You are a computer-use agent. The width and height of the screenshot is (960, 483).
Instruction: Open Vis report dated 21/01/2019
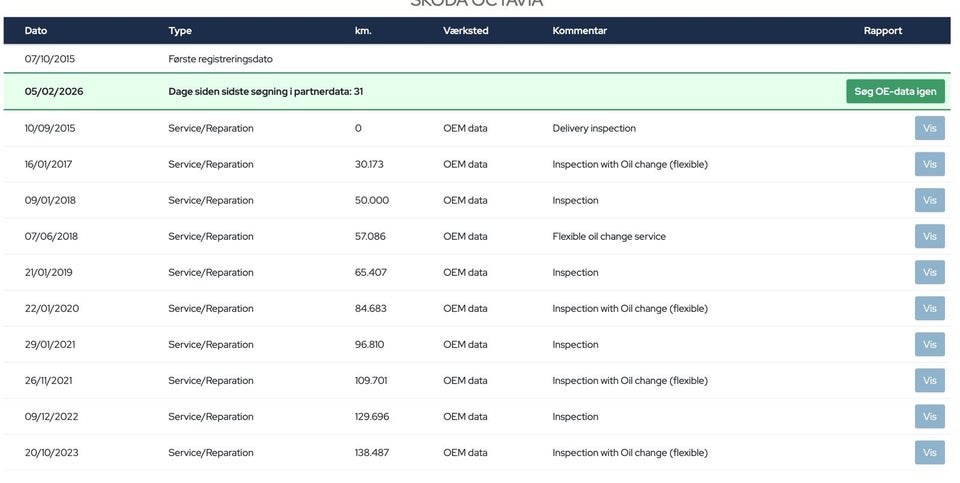coord(929,272)
